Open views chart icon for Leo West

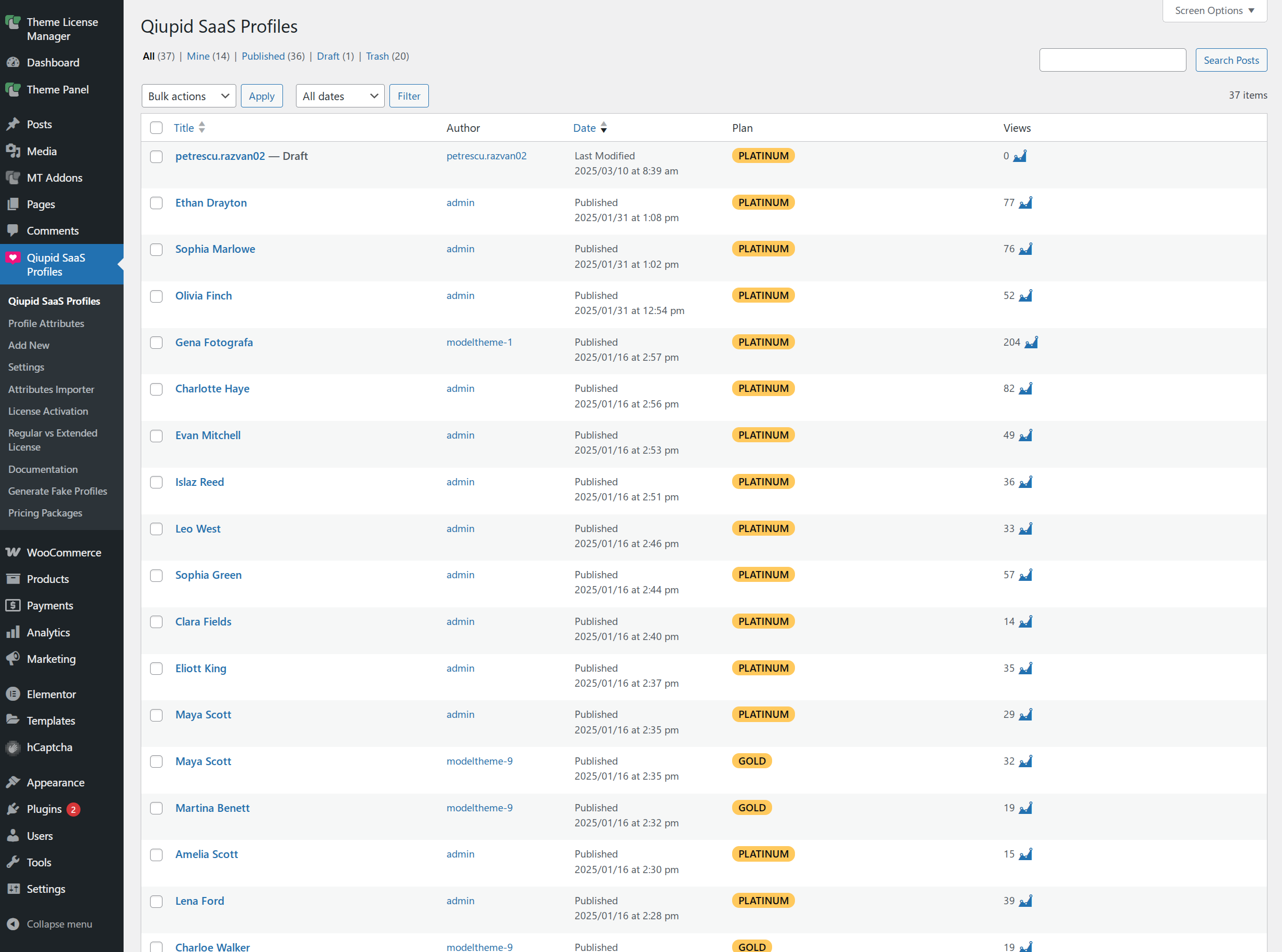pos(1025,528)
